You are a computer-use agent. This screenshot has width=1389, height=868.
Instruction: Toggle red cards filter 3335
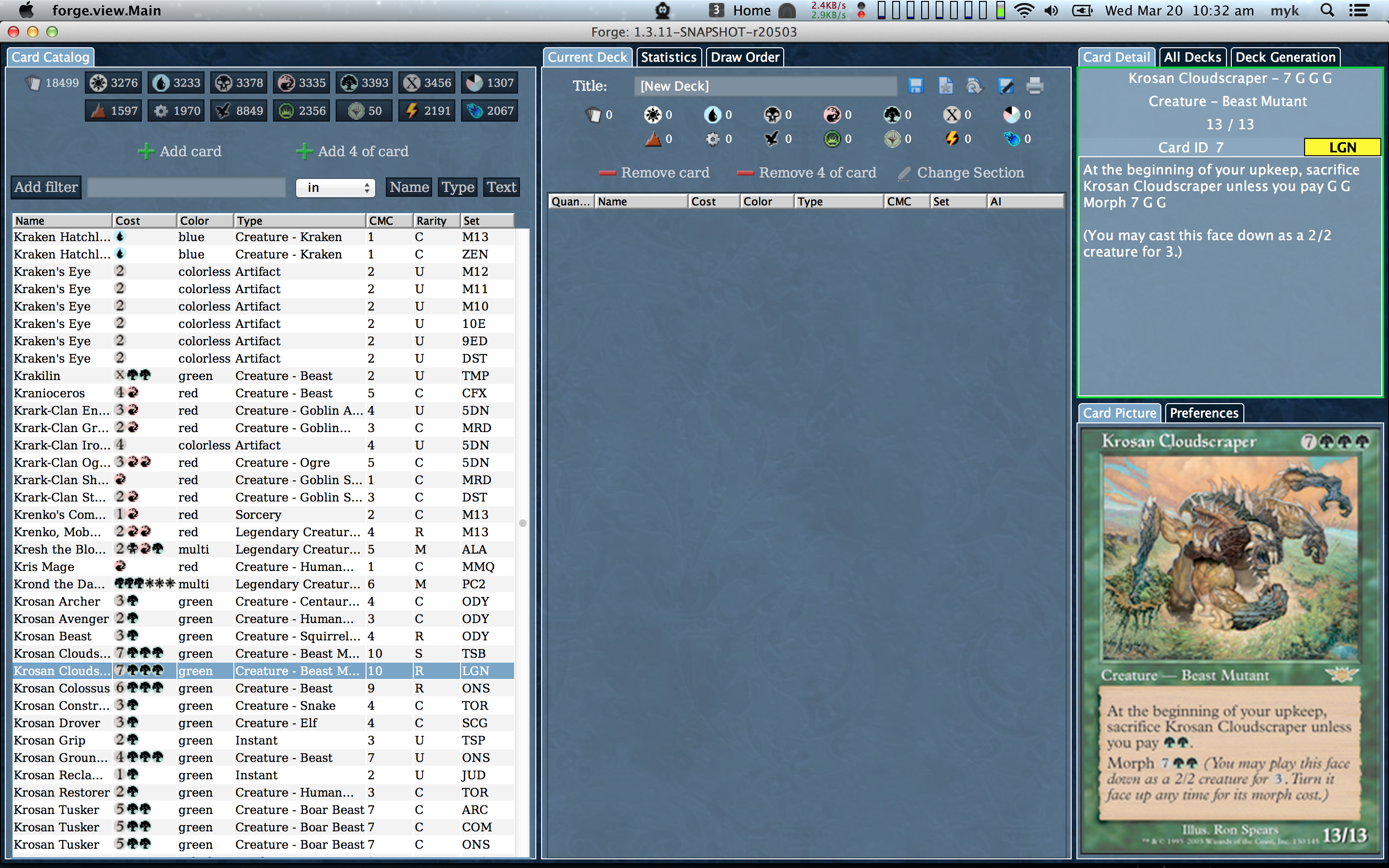tap(301, 83)
